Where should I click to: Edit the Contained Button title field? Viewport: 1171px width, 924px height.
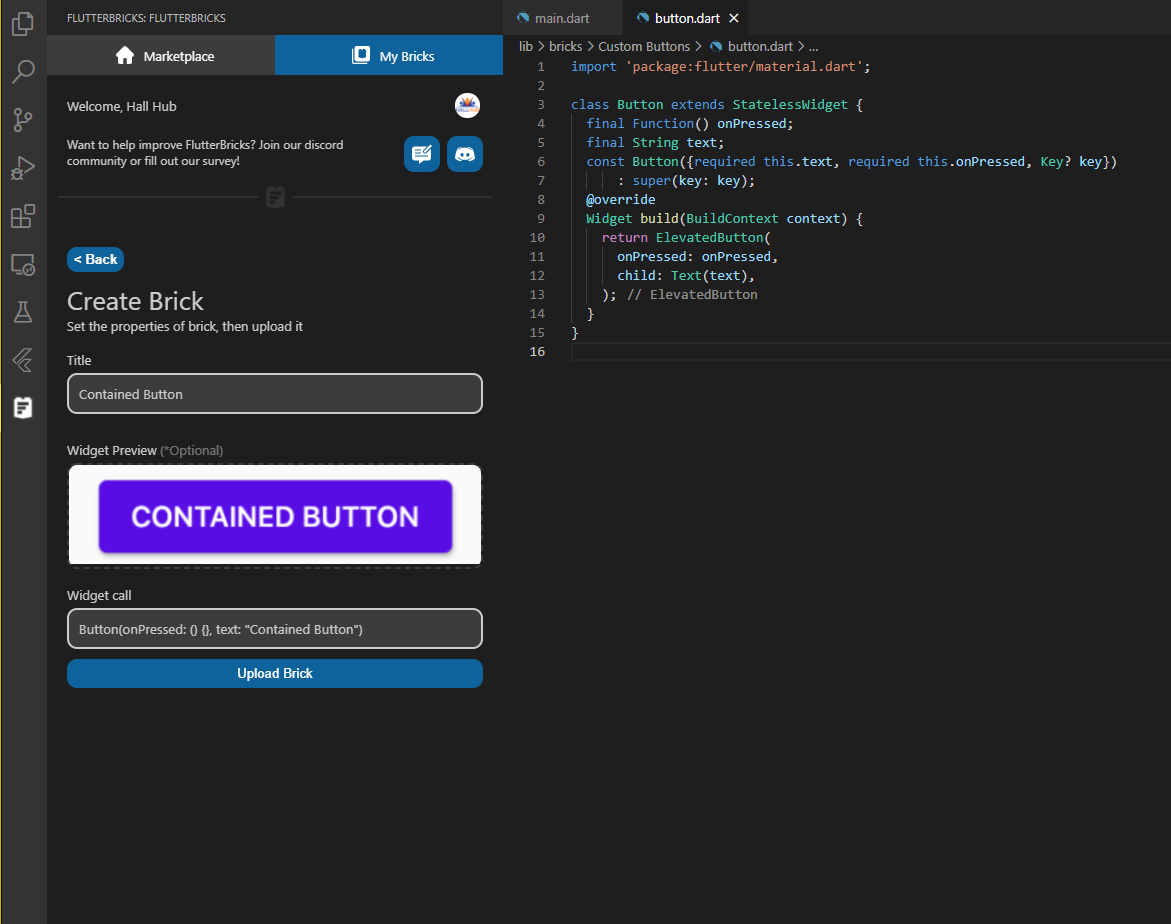coord(274,394)
